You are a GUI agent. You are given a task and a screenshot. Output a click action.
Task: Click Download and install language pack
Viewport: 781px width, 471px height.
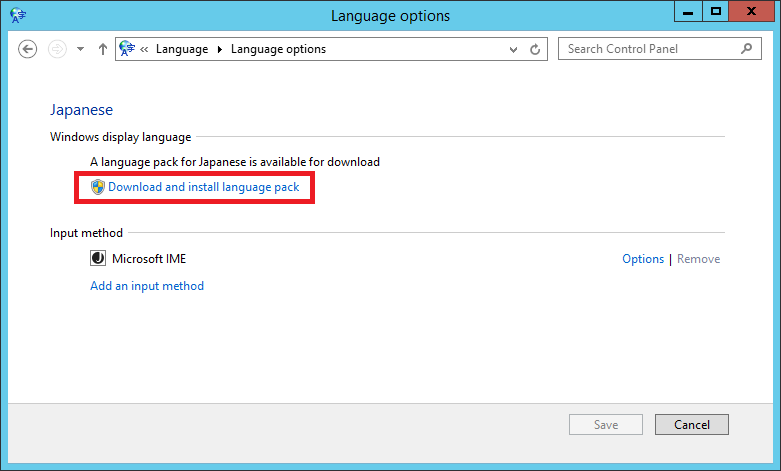[x=203, y=187]
